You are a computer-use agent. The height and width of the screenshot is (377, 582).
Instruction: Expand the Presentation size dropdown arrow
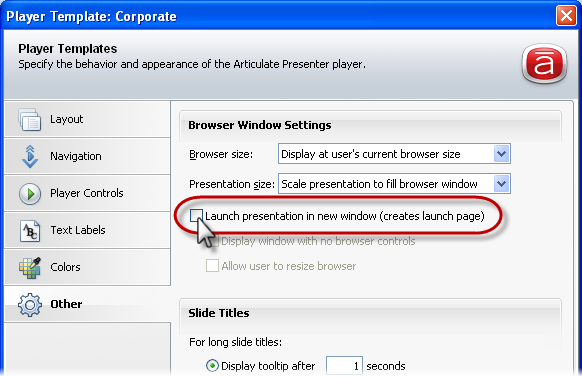[501, 184]
